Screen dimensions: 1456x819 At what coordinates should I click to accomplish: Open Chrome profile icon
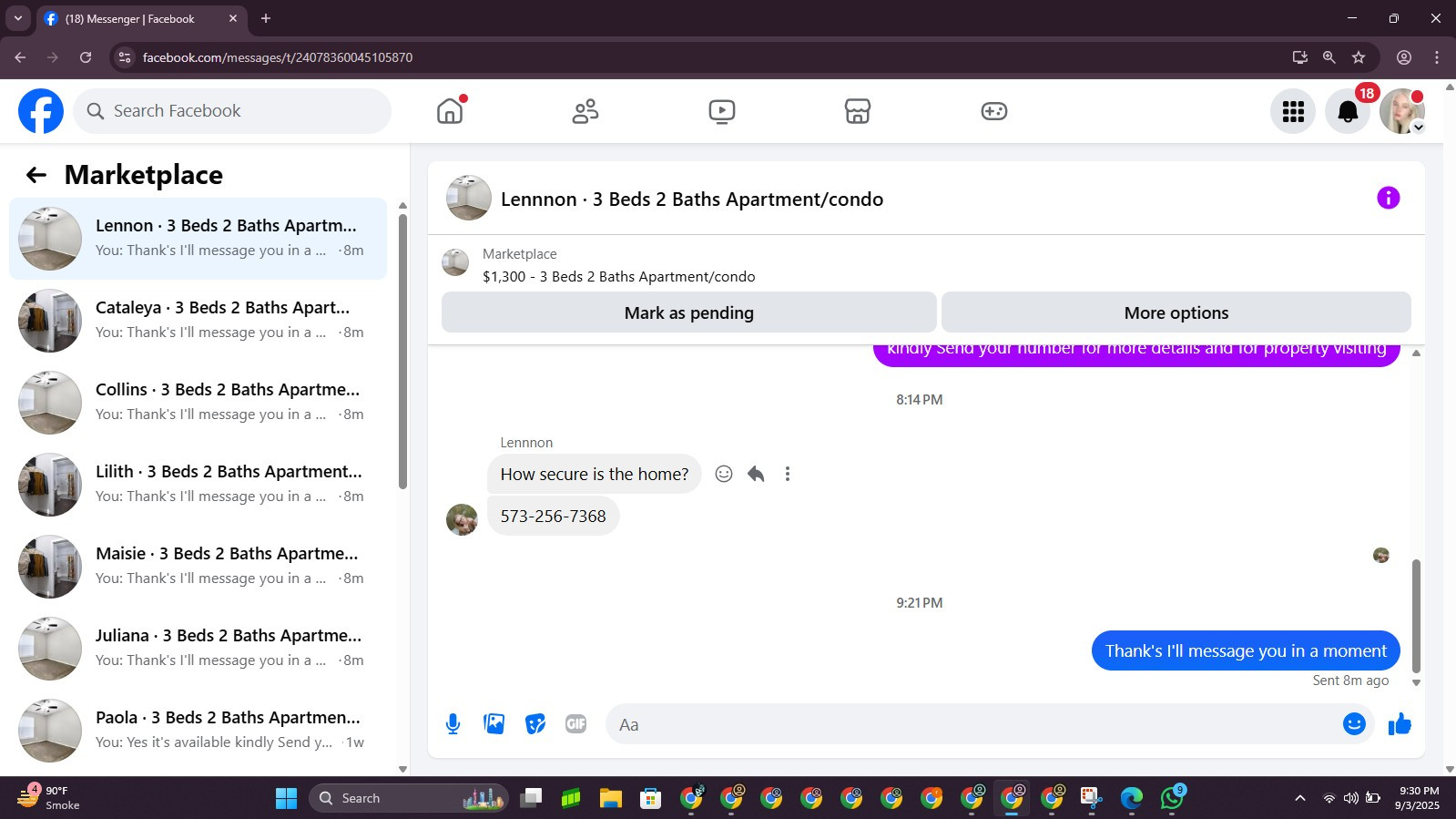click(x=1404, y=57)
